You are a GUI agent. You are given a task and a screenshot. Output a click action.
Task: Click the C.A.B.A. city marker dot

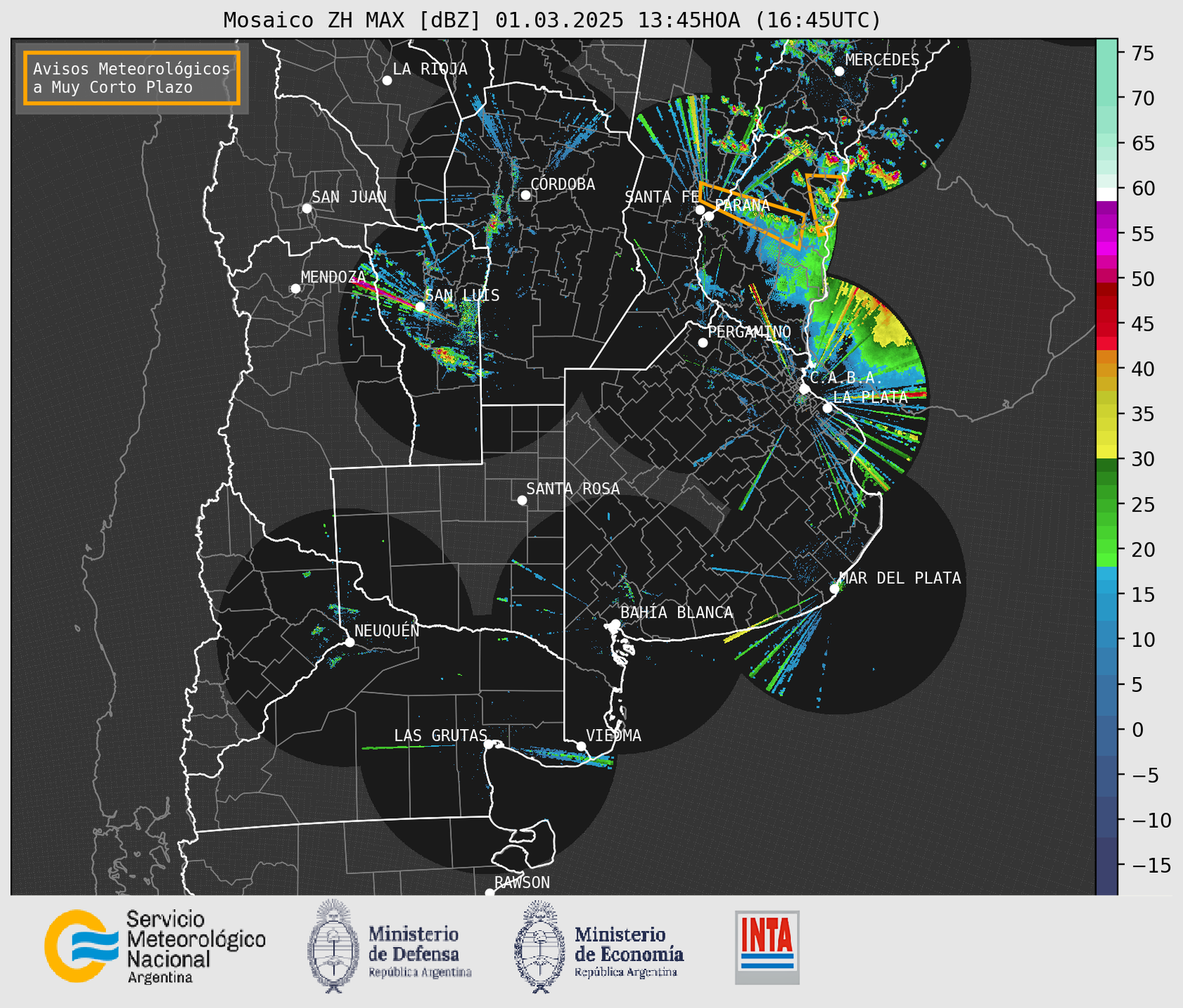coord(804,388)
